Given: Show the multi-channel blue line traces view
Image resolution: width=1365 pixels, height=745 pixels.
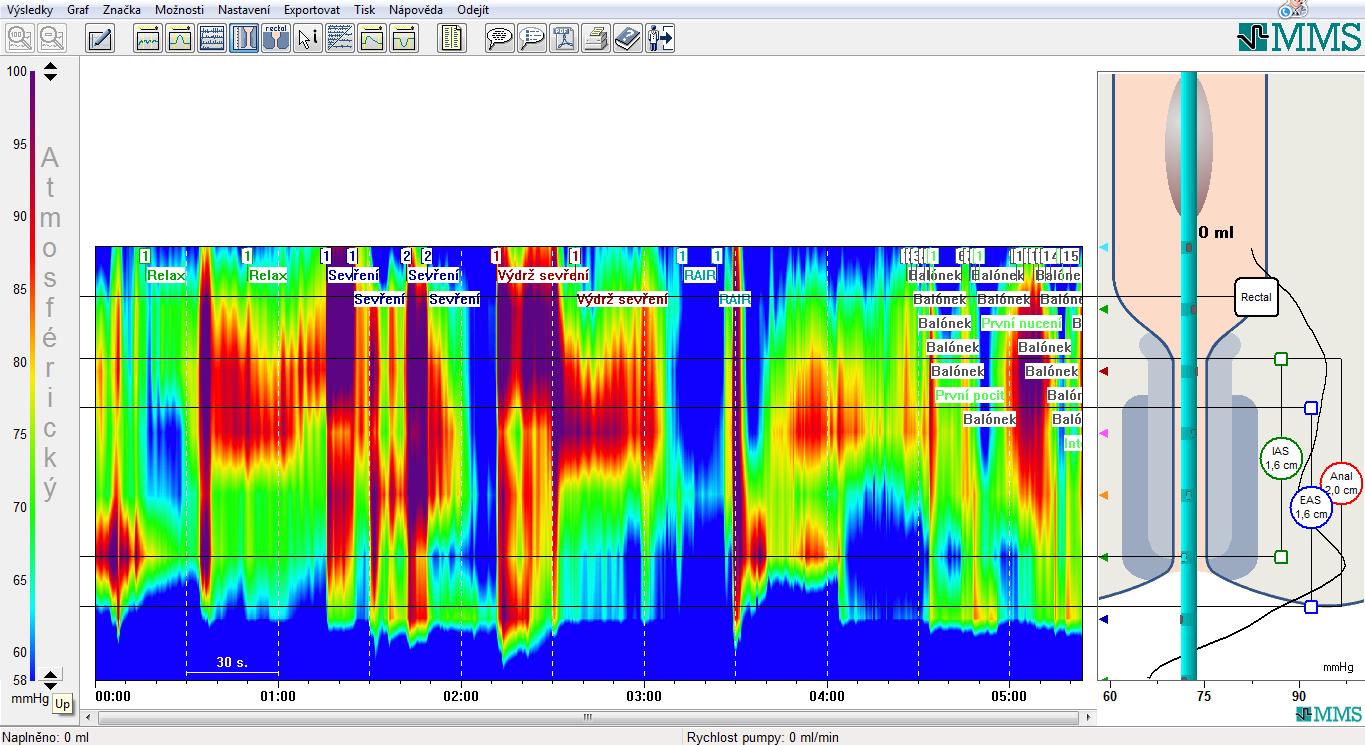Looking at the screenshot, I should click(212, 39).
